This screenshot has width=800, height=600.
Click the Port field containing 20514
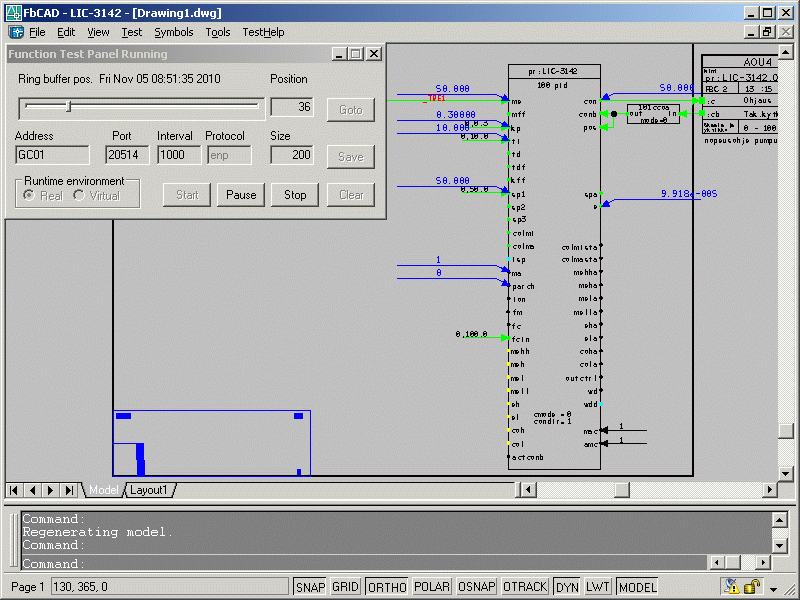(127, 155)
